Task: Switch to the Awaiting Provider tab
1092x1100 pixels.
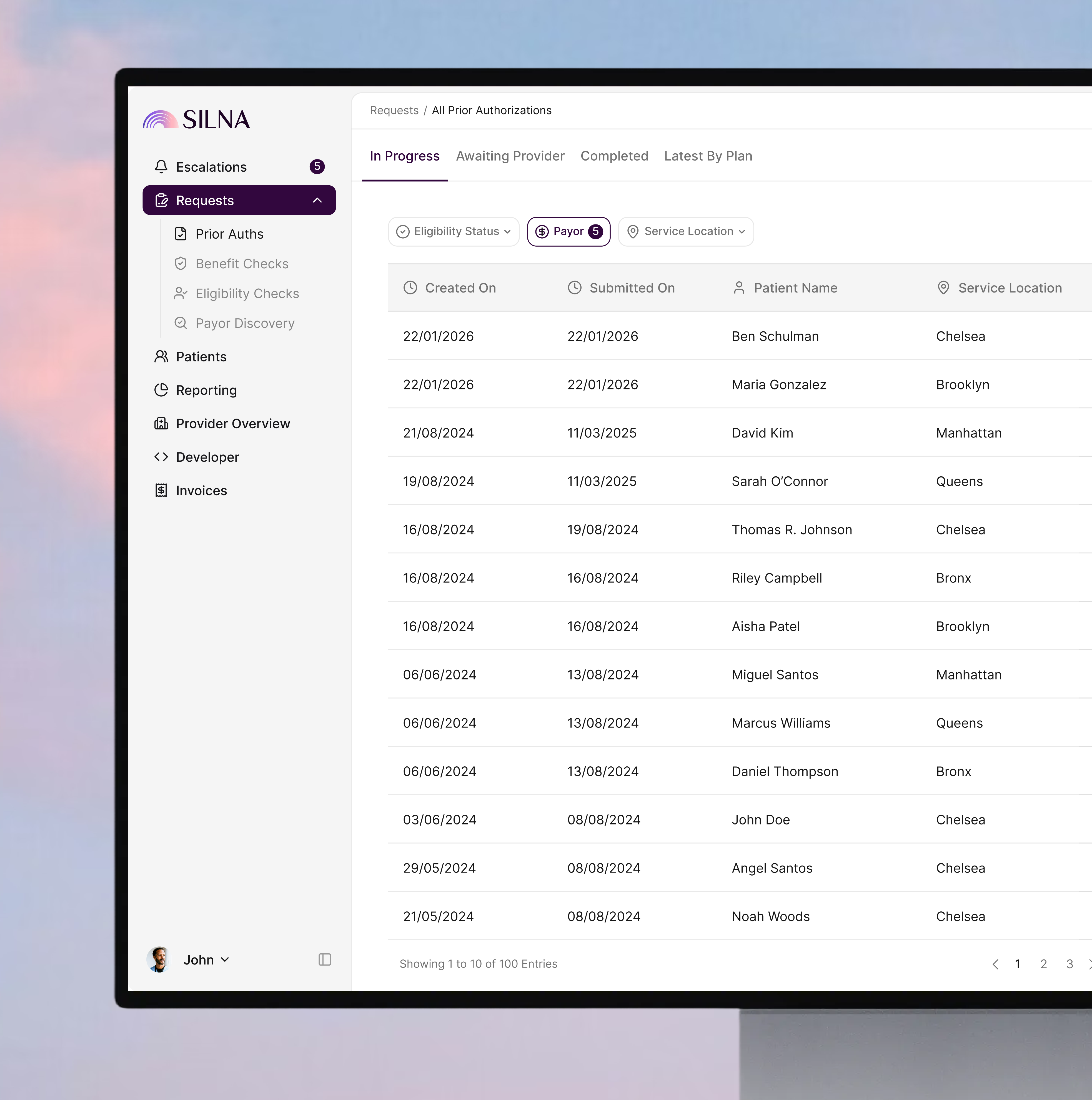Action: click(x=510, y=156)
